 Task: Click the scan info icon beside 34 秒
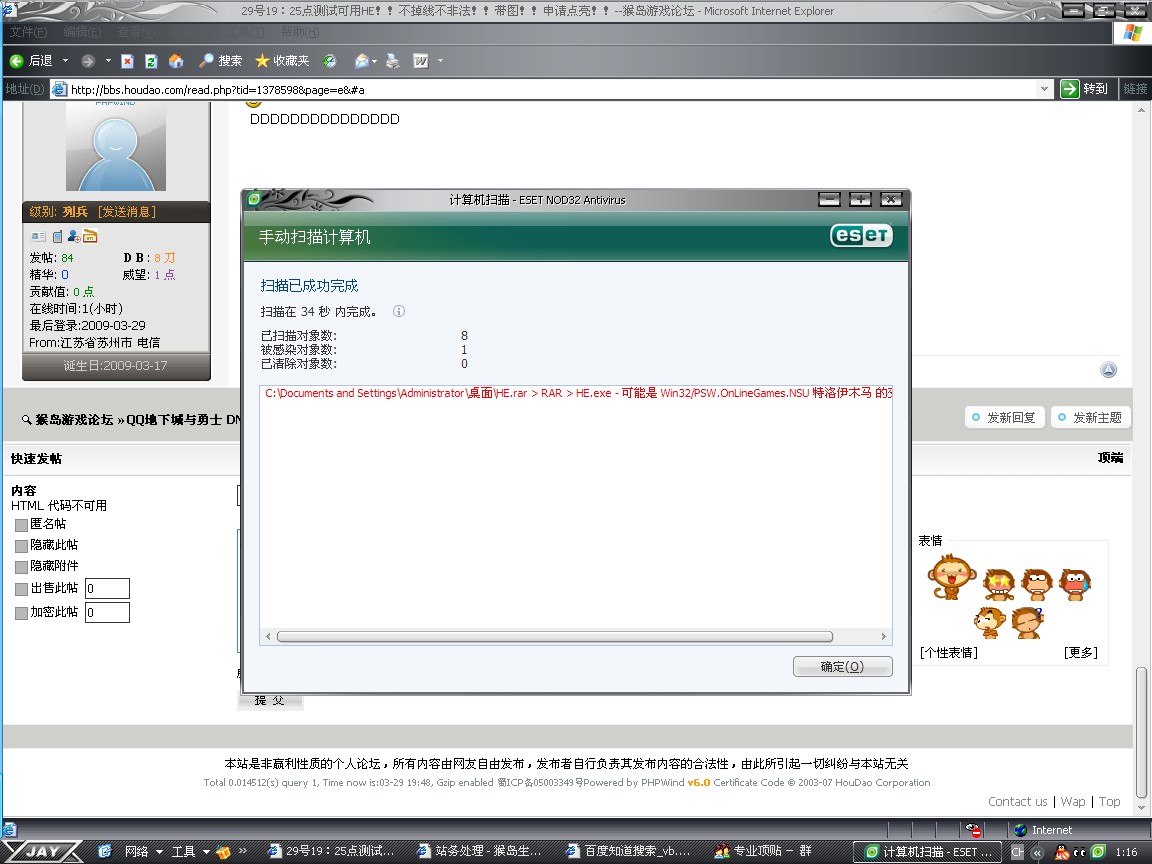[399, 312]
